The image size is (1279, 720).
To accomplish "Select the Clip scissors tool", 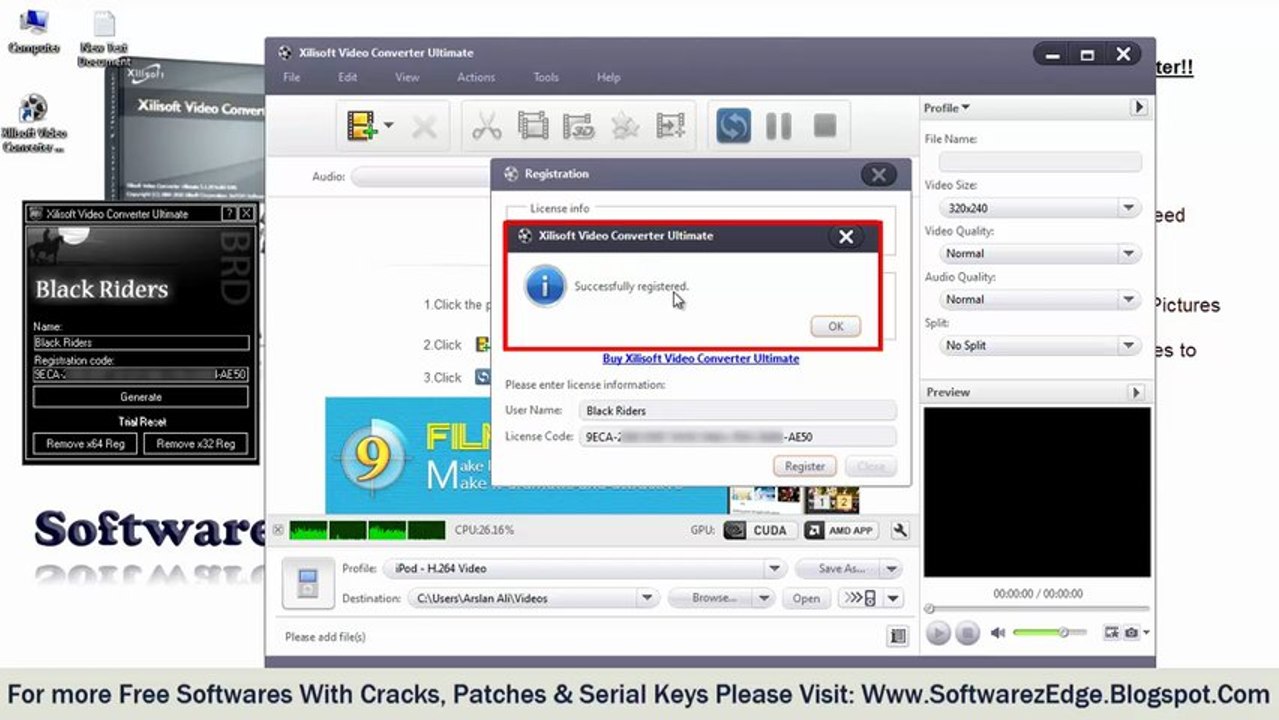I will coord(486,126).
